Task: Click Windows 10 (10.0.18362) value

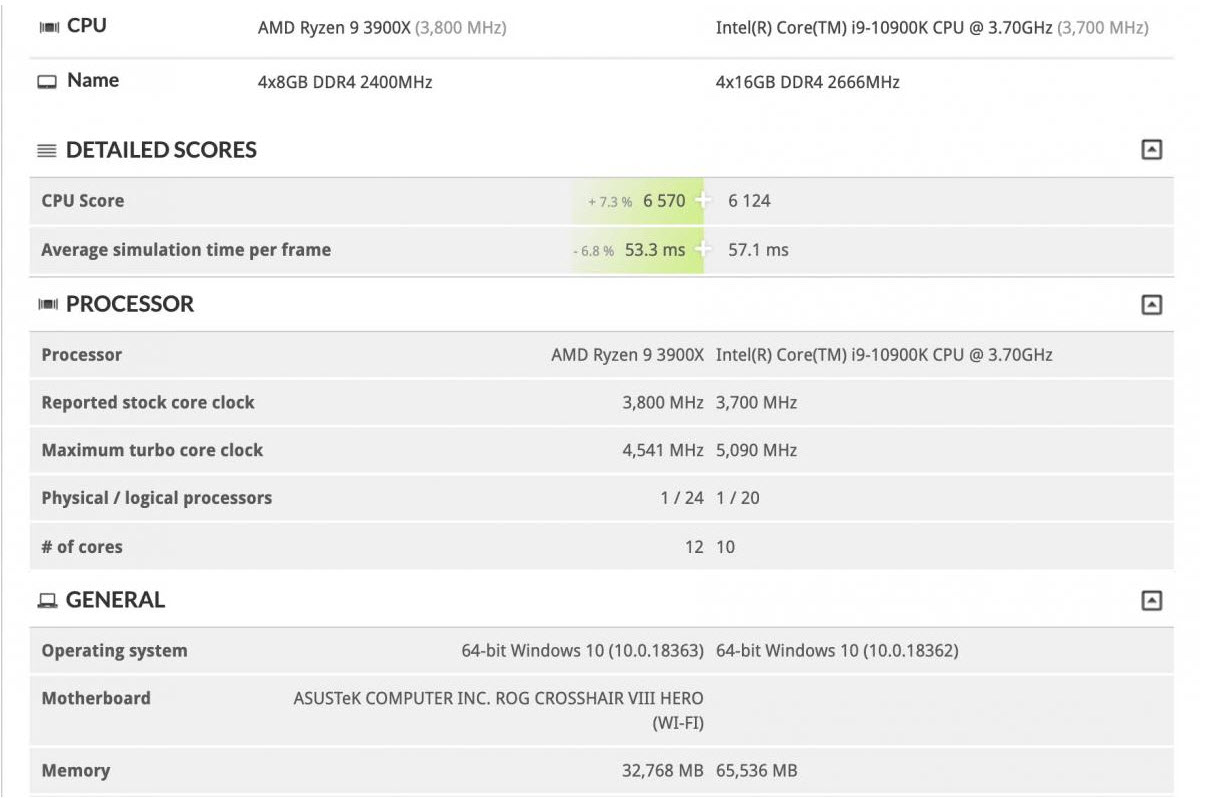Action: tap(837, 651)
